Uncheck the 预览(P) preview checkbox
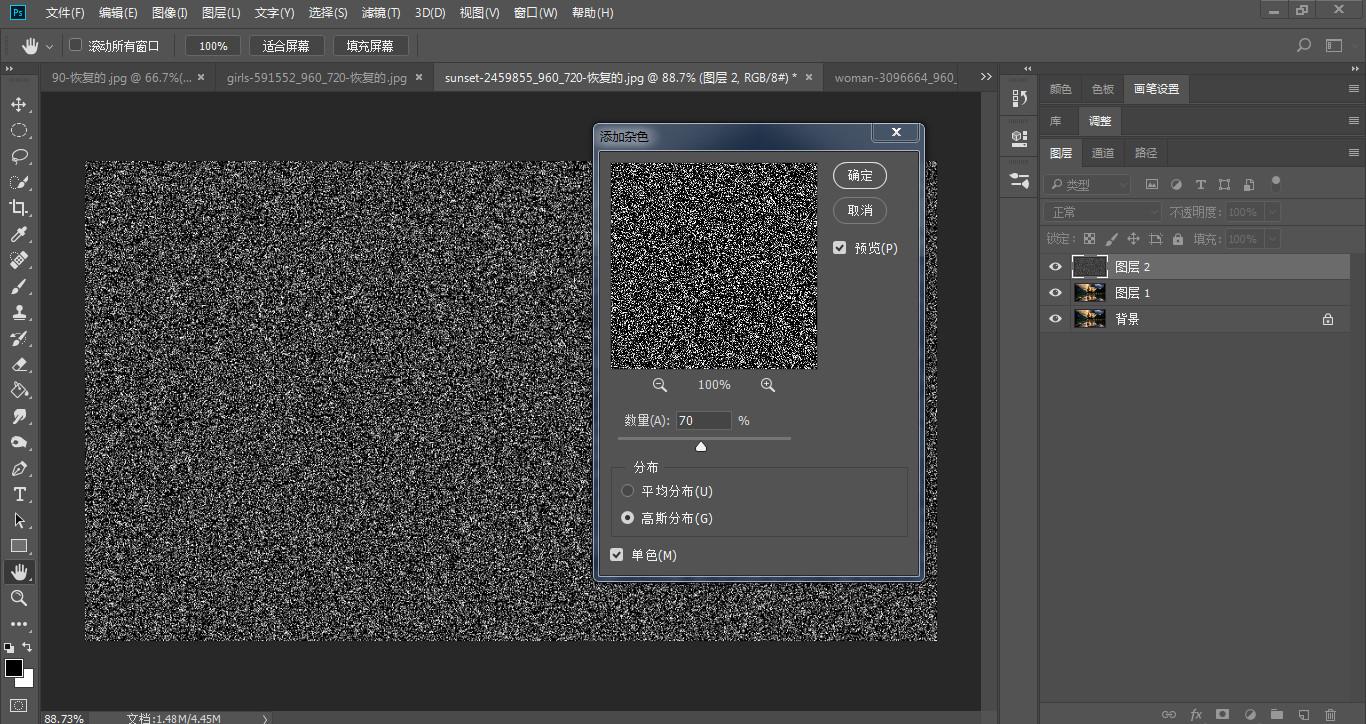 (x=840, y=248)
